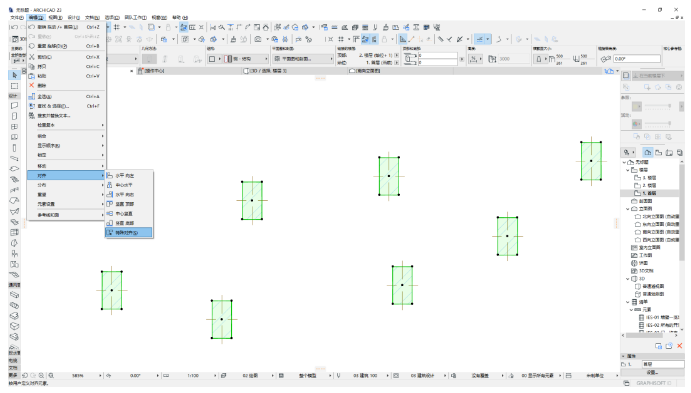The height and width of the screenshot is (393, 691).
Task: Click the upper trace opacity slider in right panel
Action: [x=658, y=107]
